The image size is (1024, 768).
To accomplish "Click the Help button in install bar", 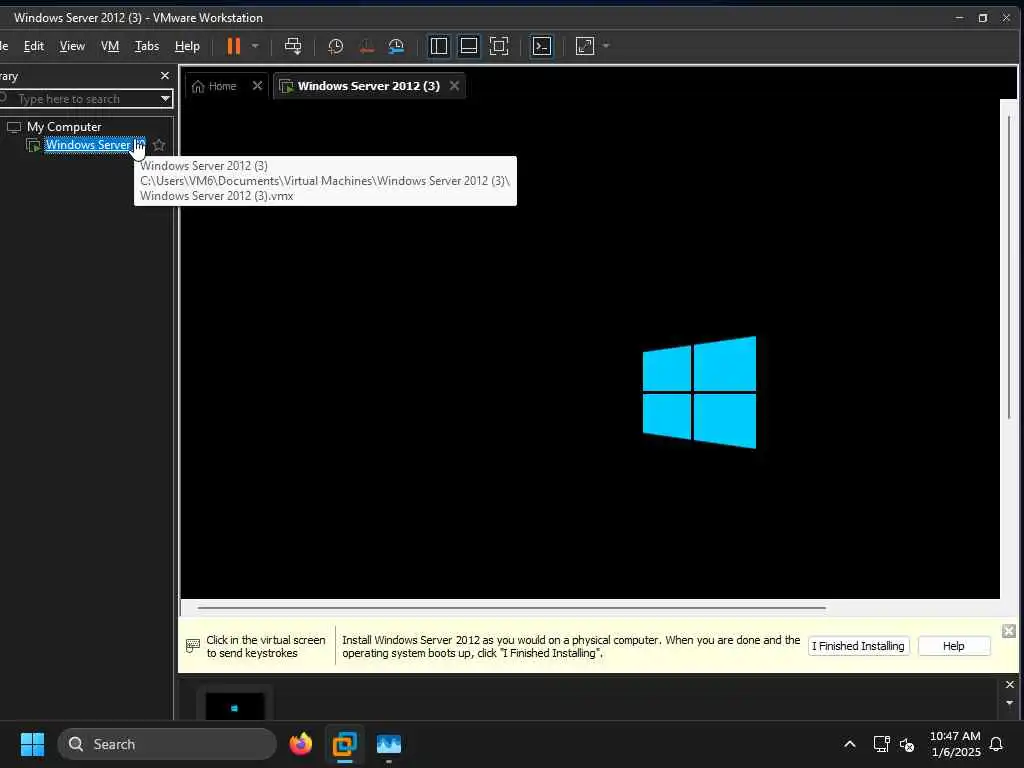I will pos(953,646).
